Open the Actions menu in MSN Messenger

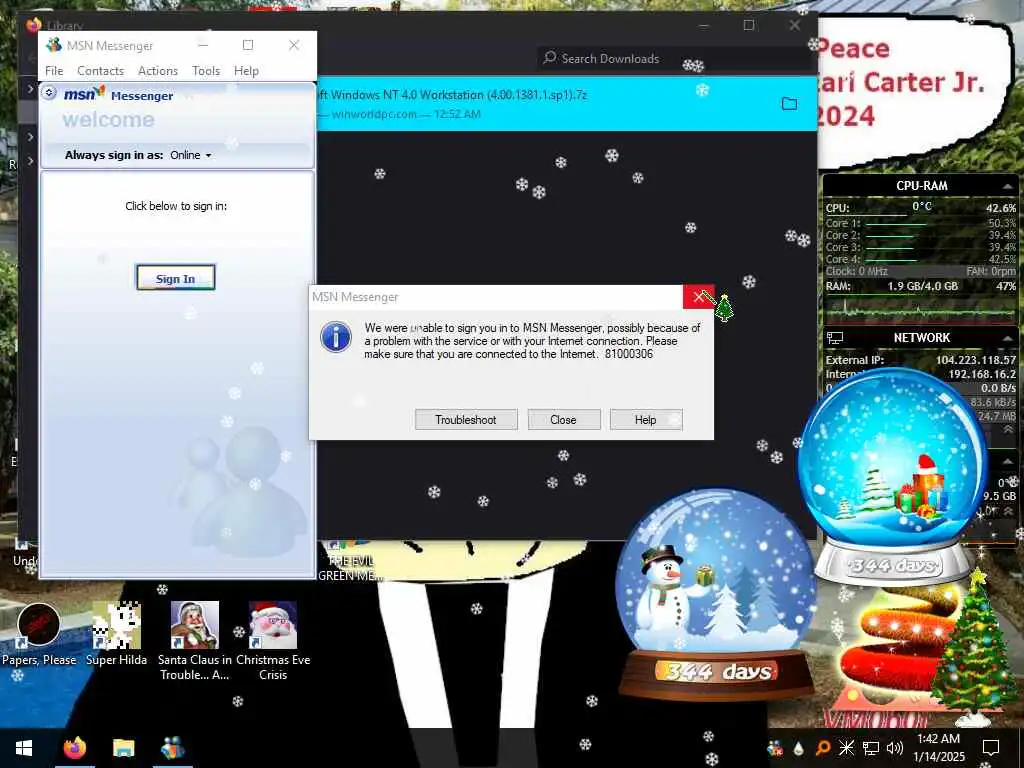point(157,71)
